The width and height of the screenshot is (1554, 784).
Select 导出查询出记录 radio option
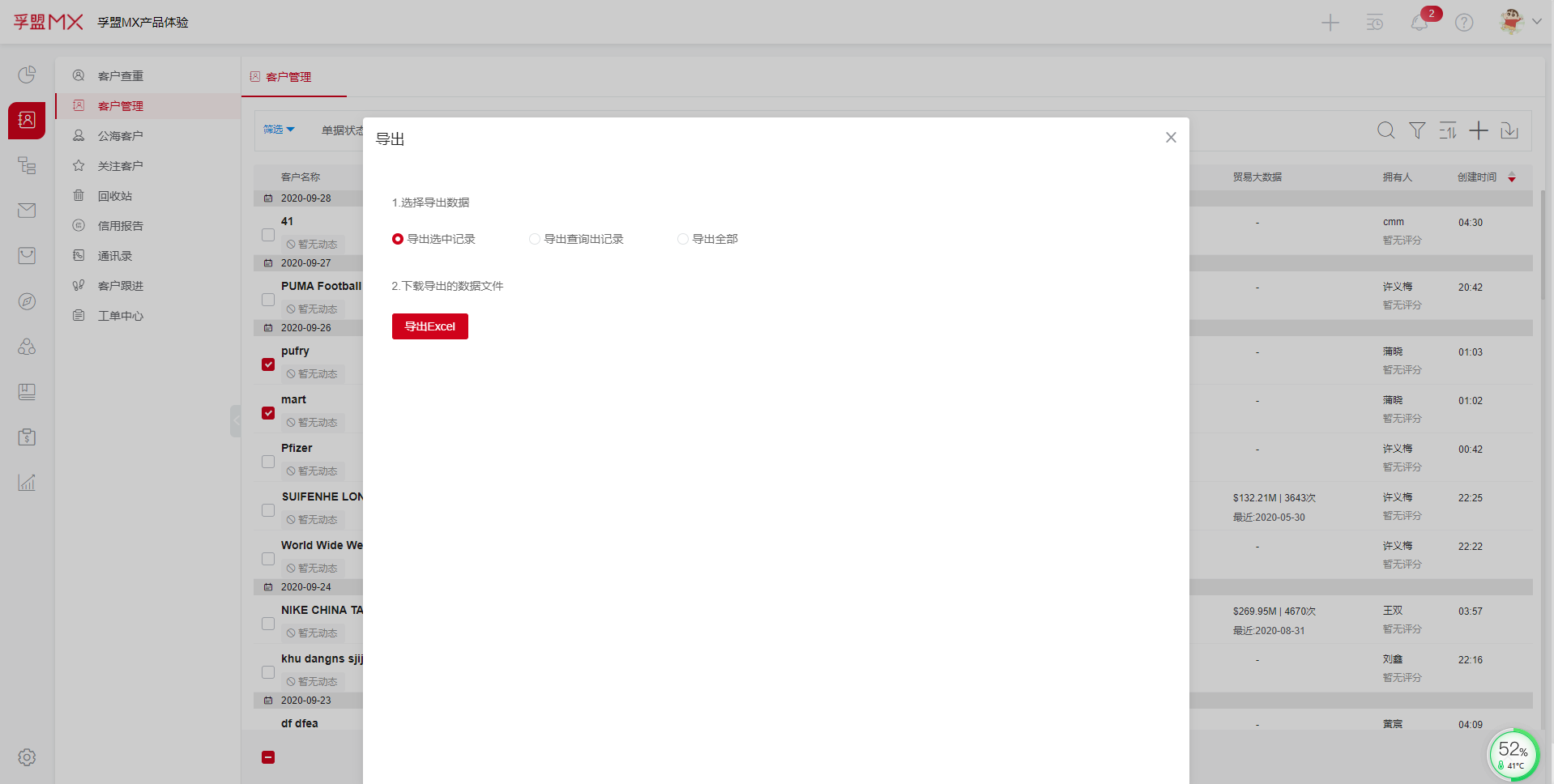click(535, 239)
